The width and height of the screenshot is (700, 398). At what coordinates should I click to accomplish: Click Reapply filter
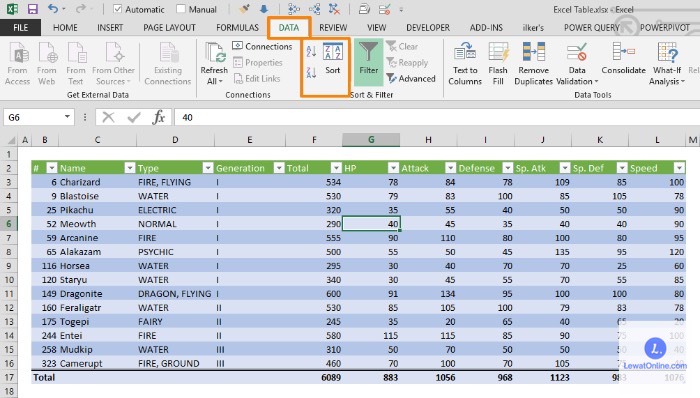click(407, 62)
